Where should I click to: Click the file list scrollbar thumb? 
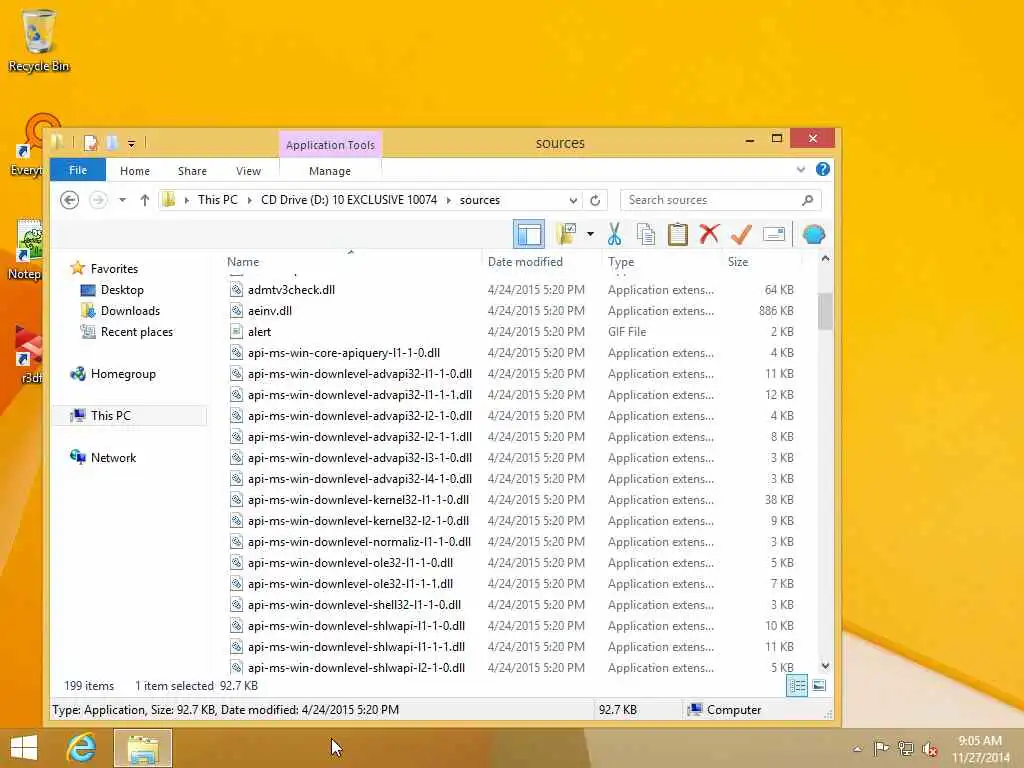(x=825, y=311)
